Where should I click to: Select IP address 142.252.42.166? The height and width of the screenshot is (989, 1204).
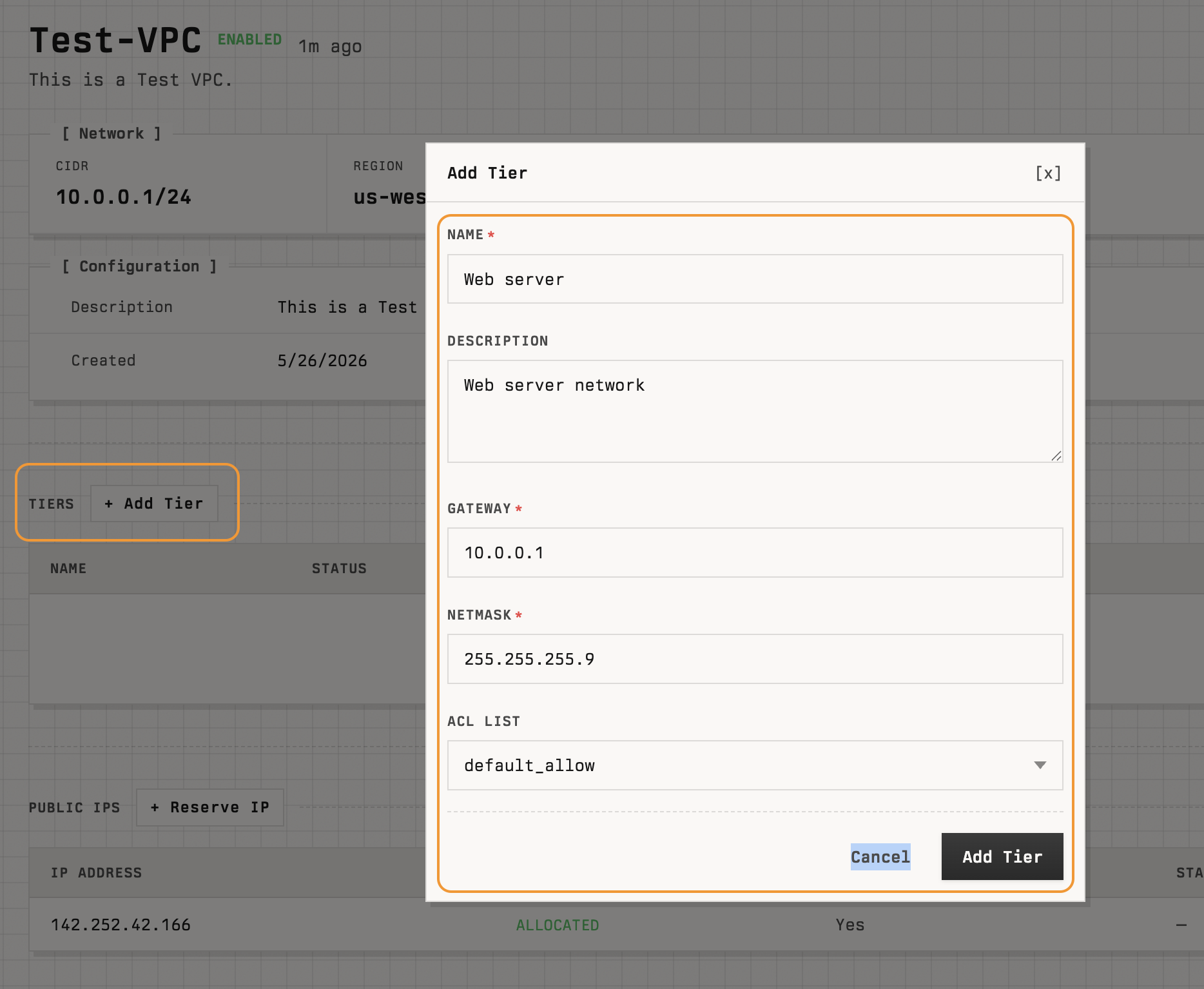[121, 925]
